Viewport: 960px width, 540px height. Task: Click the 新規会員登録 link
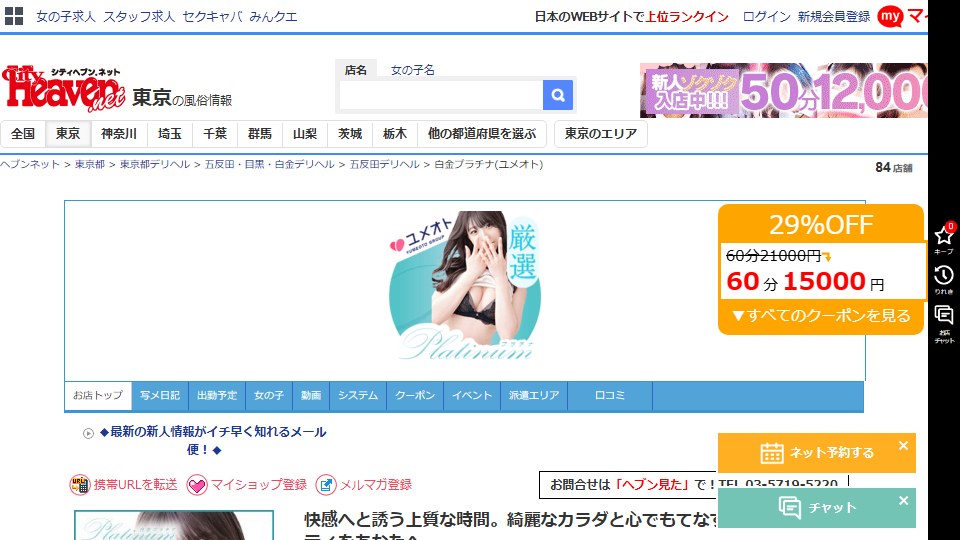[x=834, y=17]
